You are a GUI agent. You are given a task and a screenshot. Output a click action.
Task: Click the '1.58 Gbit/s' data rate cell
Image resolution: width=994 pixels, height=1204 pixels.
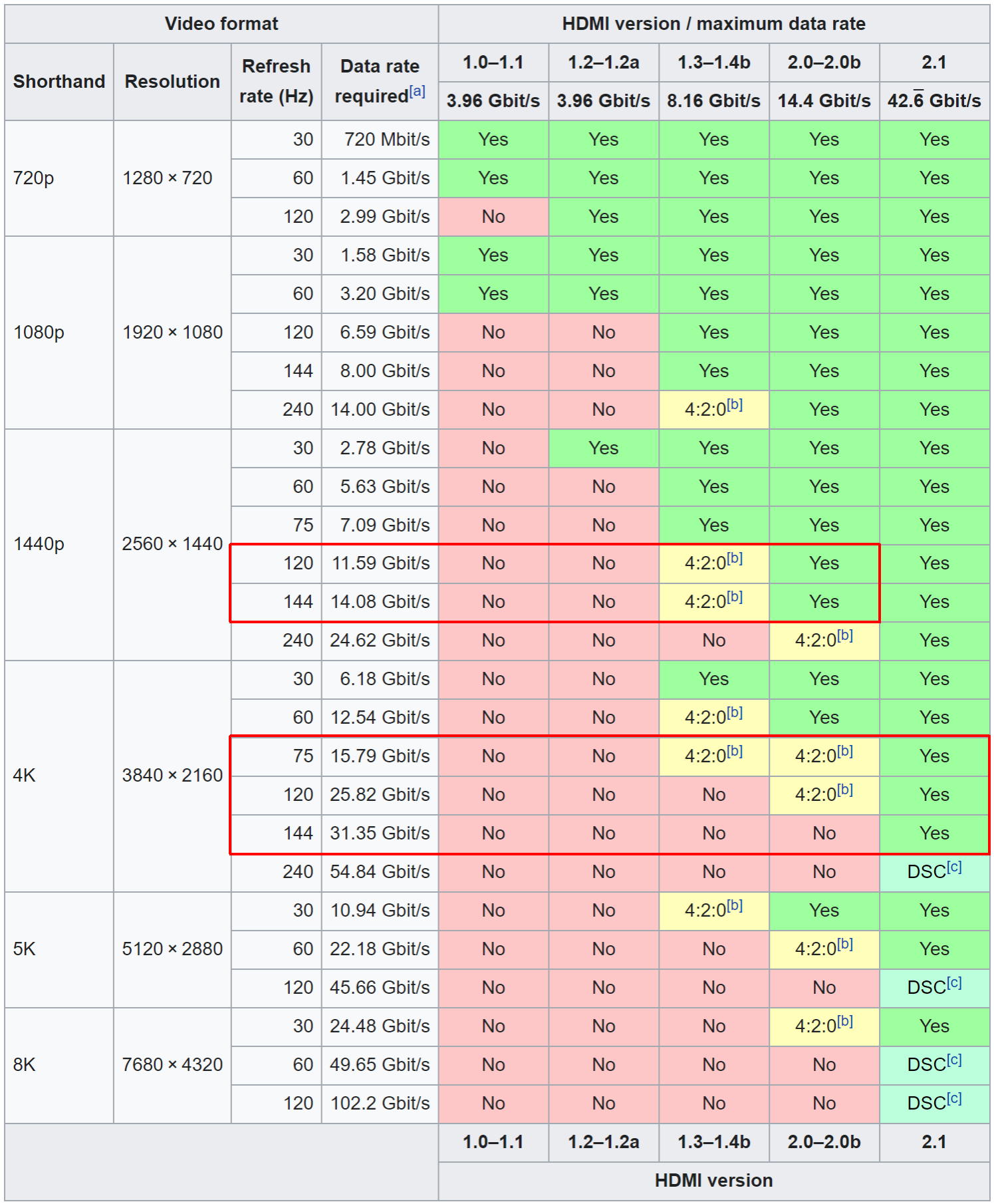[x=380, y=255]
